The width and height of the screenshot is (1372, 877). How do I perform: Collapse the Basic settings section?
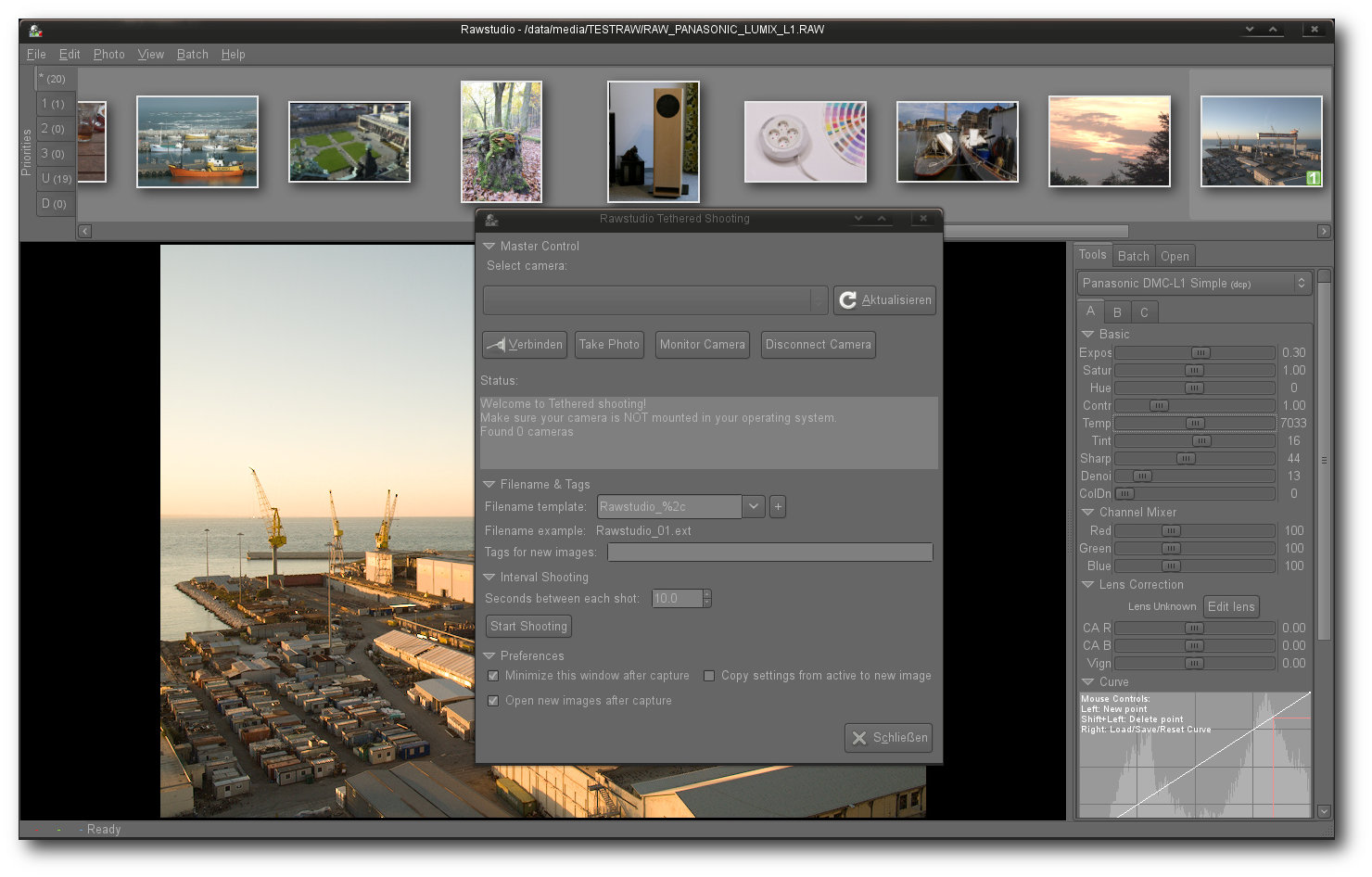coord(1088,335)
